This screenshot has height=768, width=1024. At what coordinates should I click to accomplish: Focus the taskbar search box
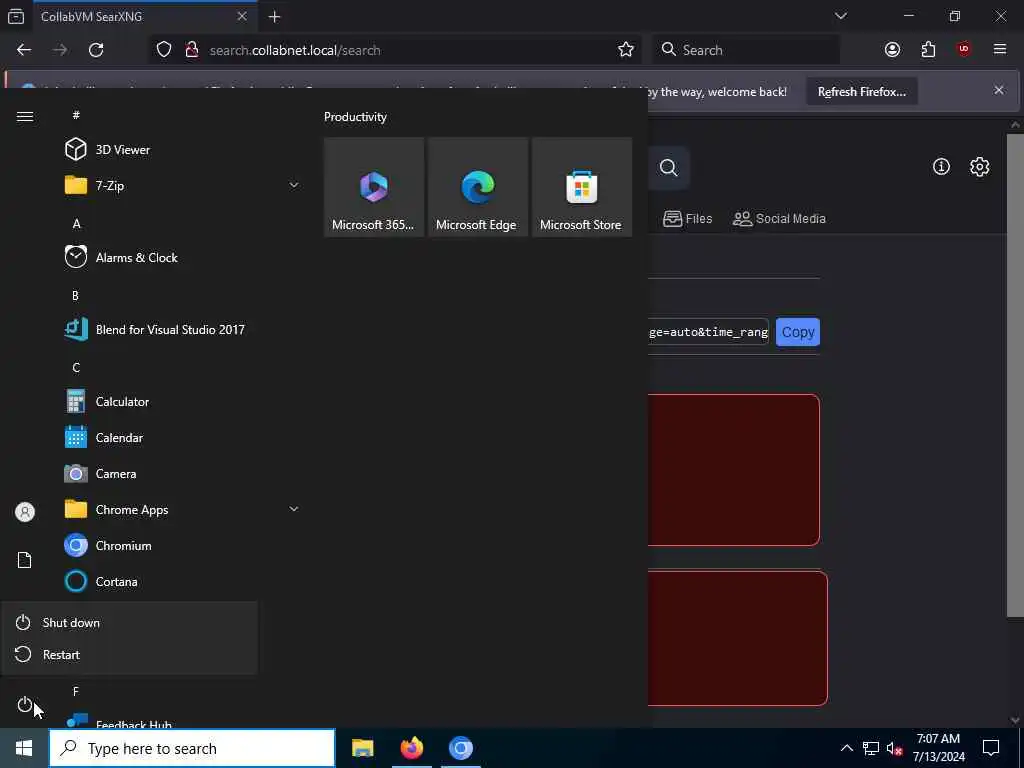coord(192,748)
